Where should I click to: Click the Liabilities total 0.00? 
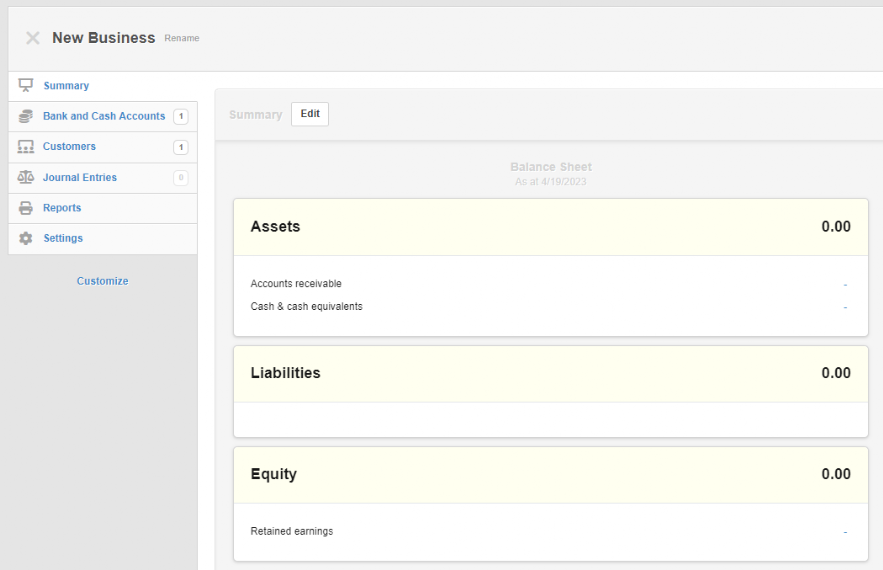836,373
